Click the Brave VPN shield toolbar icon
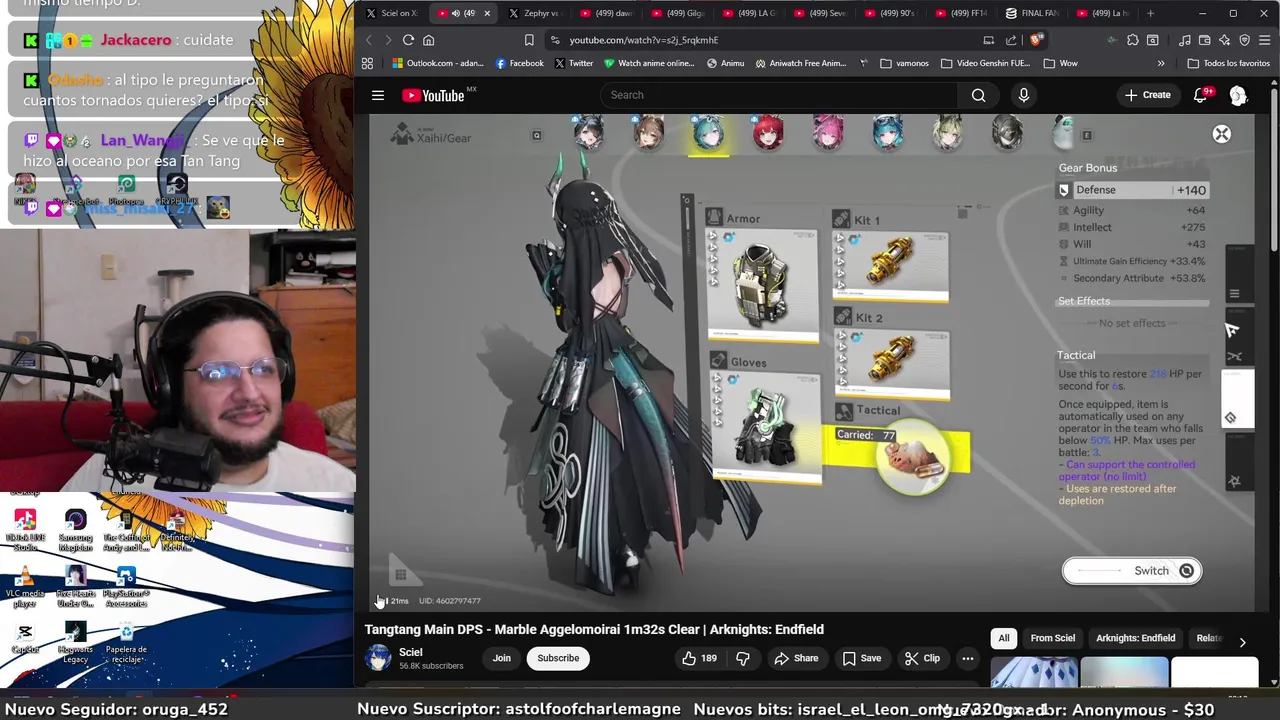Viewport: 1280px width, 720px height. click(x=1244, y=40)
